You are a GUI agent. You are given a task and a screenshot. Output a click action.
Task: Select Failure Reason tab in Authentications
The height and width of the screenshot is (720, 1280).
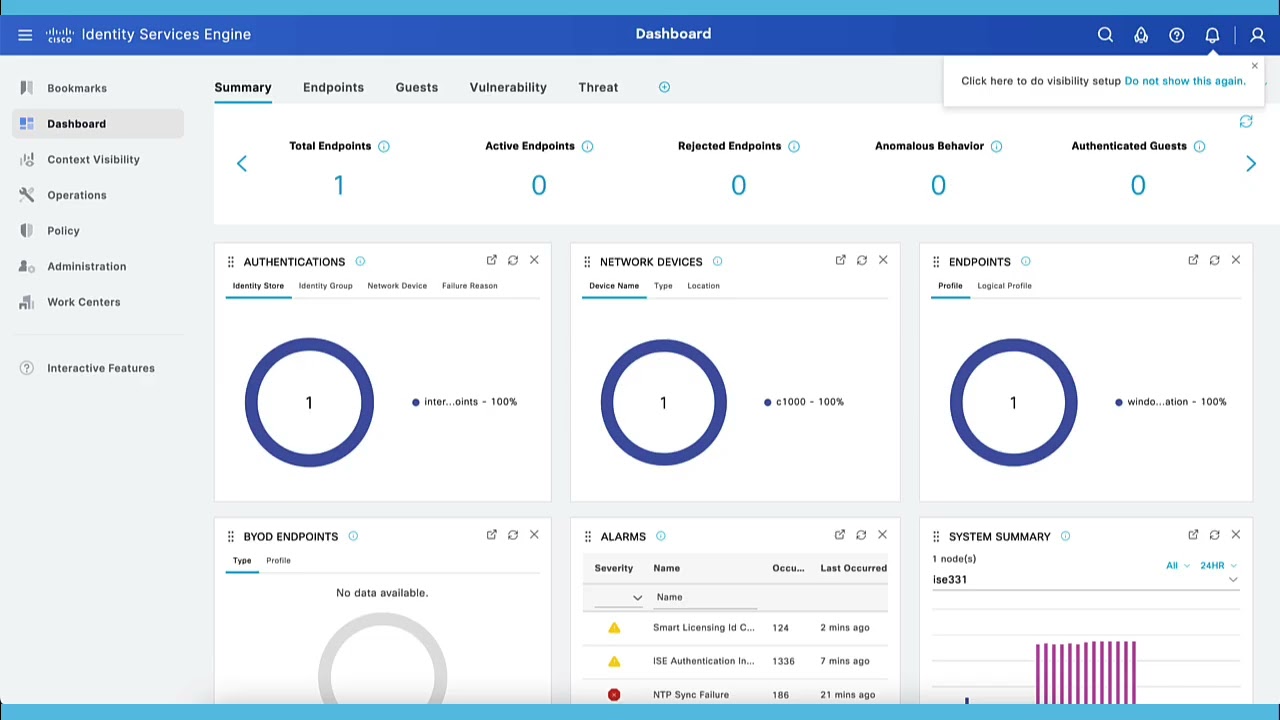pos(469,286)
